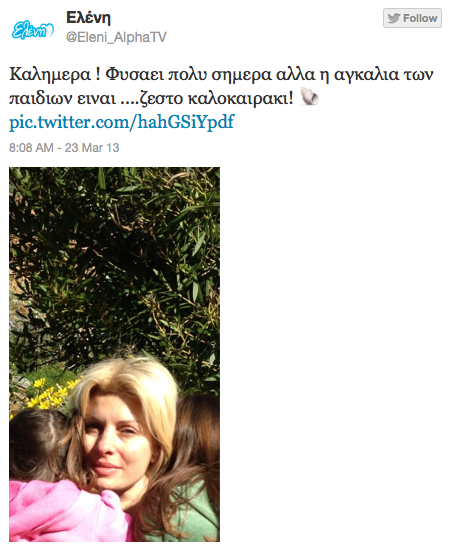Click the Twitter bird icon in Follow button

point(393,18)
